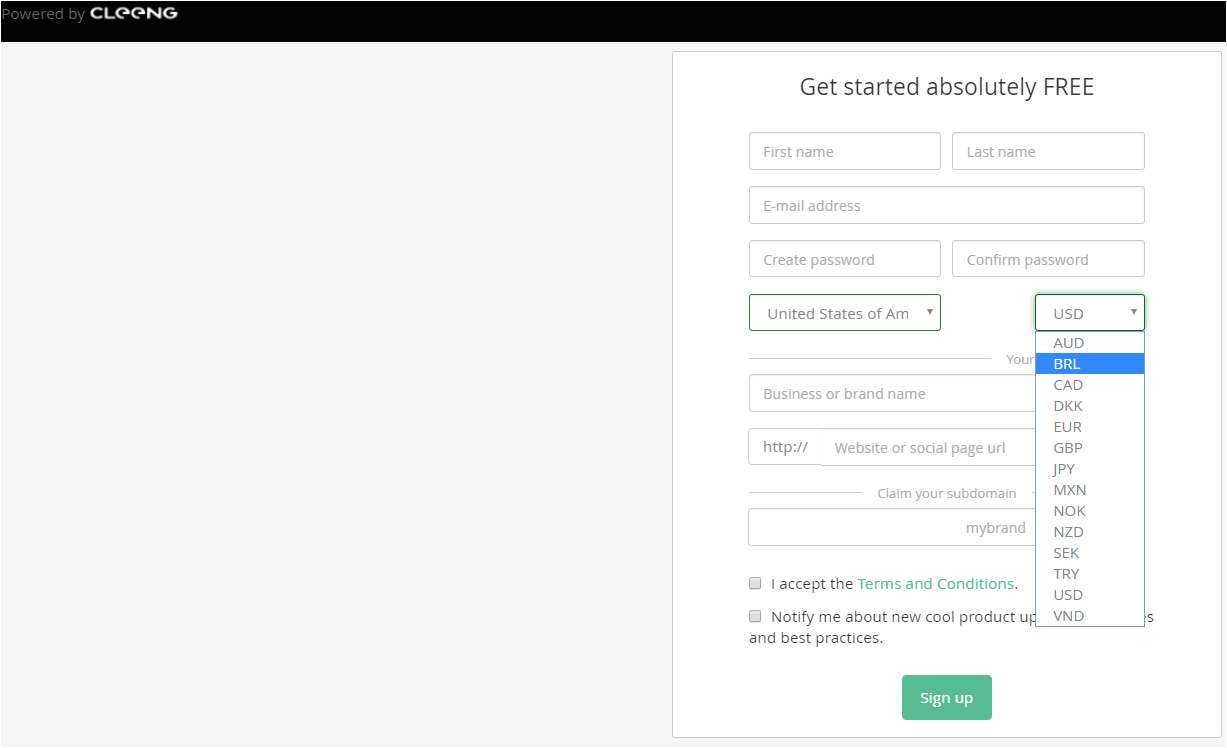
Task: Enable product updates notification checkbox
Action: 755,616
